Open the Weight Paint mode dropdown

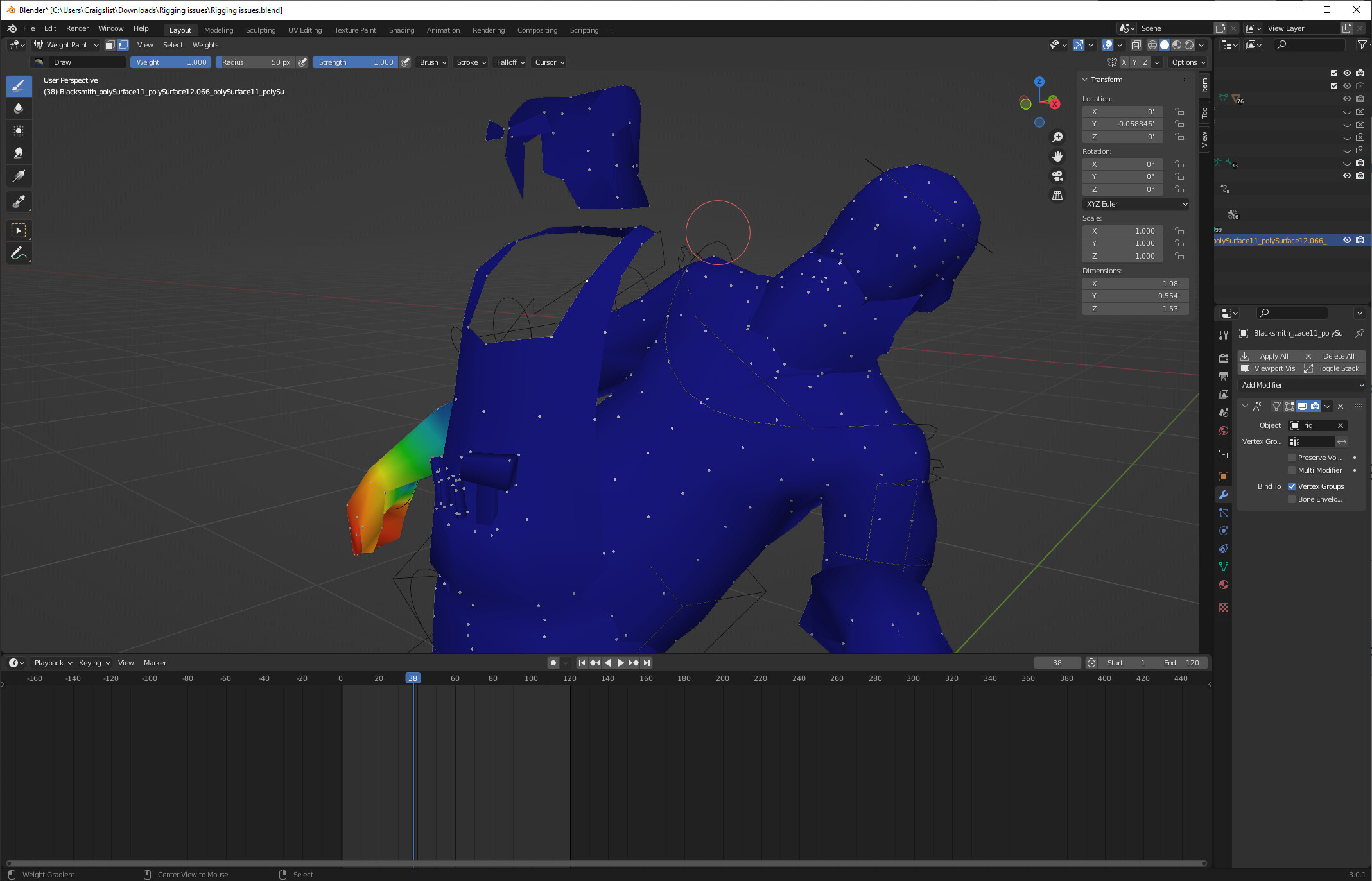coord(66,45)
